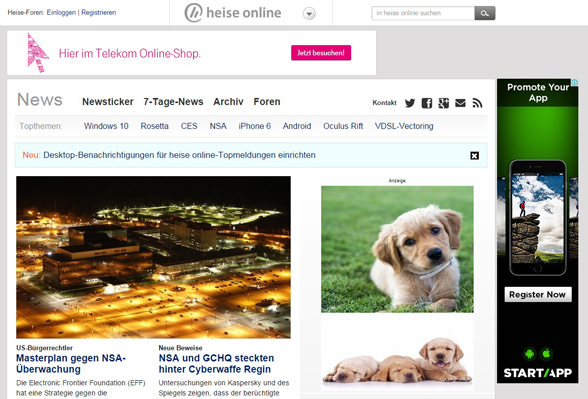Image resolution: width=588 pixels, height=399 pixels.
Task: Open the Newsticker tab
Action: (108, 102)
